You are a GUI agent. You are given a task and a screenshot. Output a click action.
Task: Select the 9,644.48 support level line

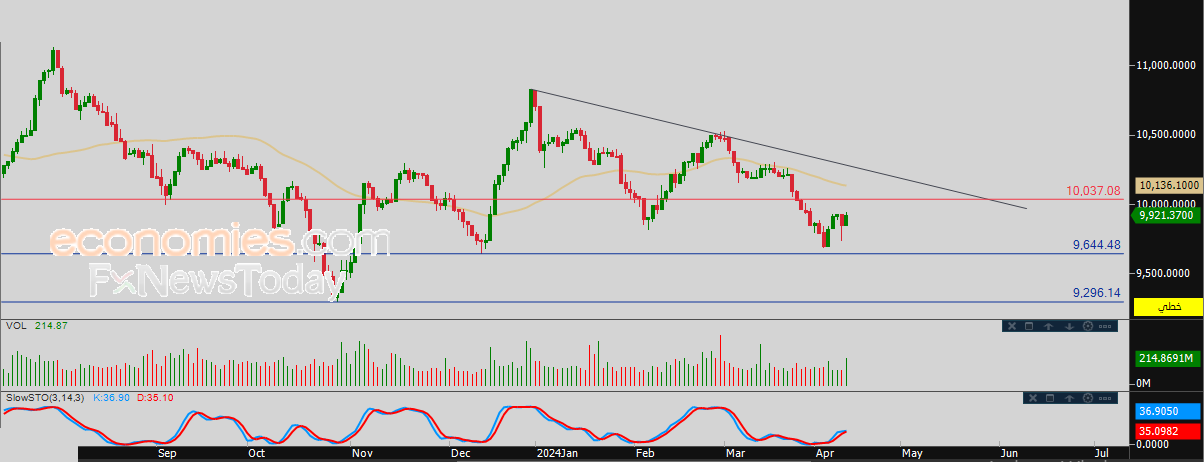560,254
